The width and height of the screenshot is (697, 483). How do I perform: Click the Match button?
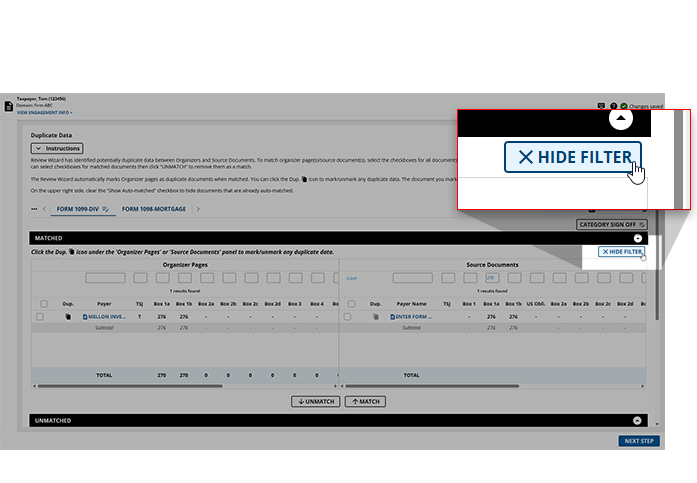365,402
